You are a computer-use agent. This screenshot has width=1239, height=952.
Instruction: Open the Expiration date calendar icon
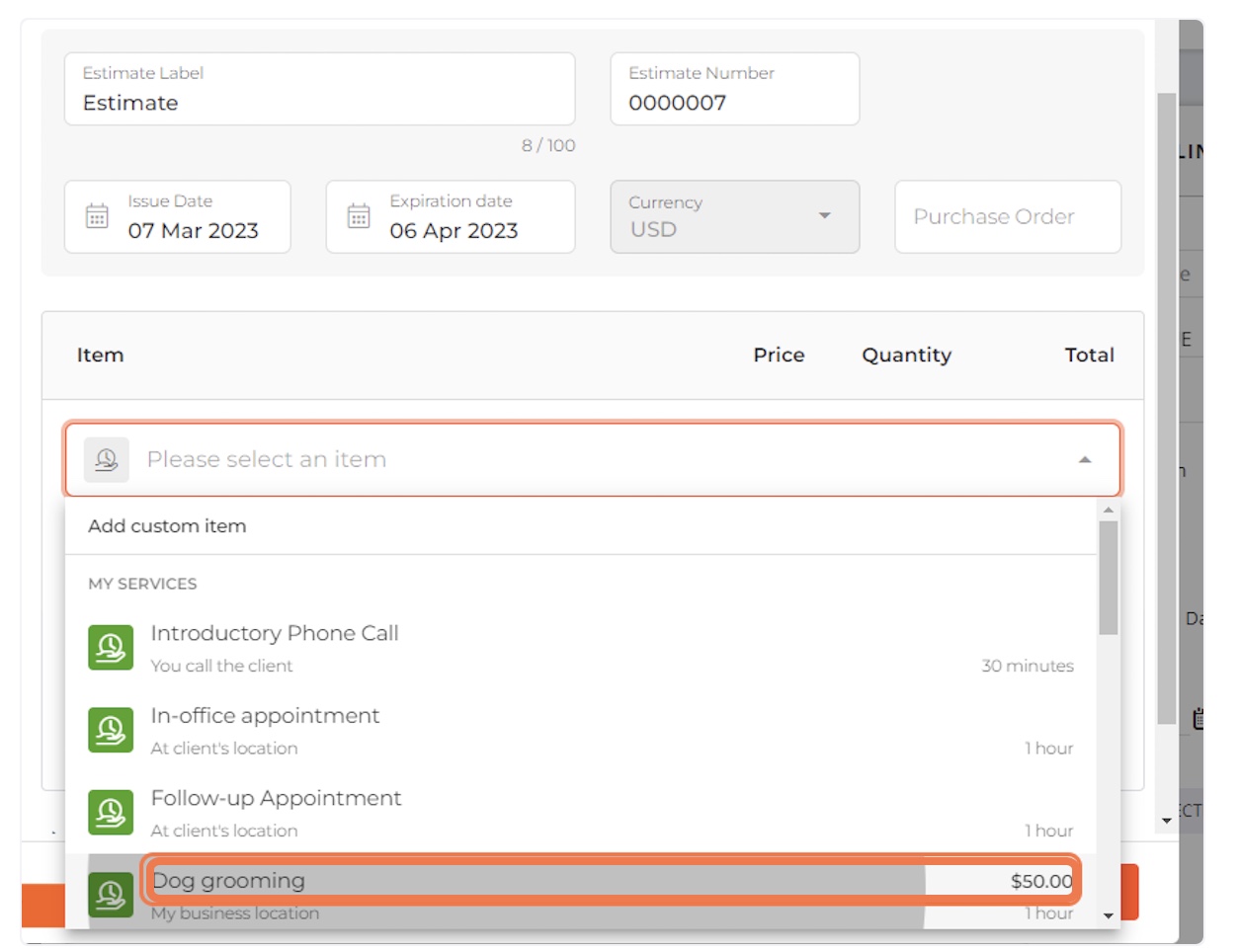pyautogui.click(x=359, y=216)
